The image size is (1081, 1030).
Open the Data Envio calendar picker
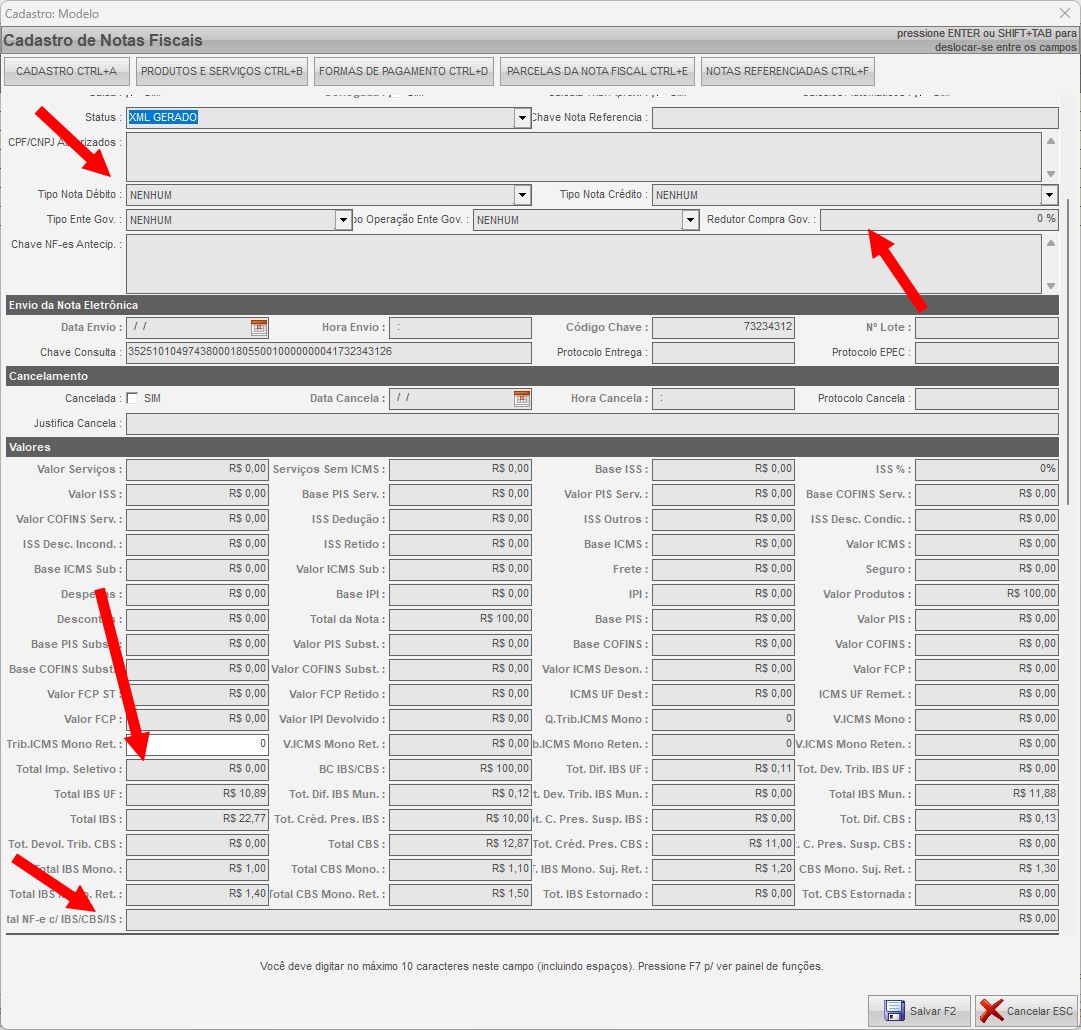pyautogui.click(x=259, y=327)
